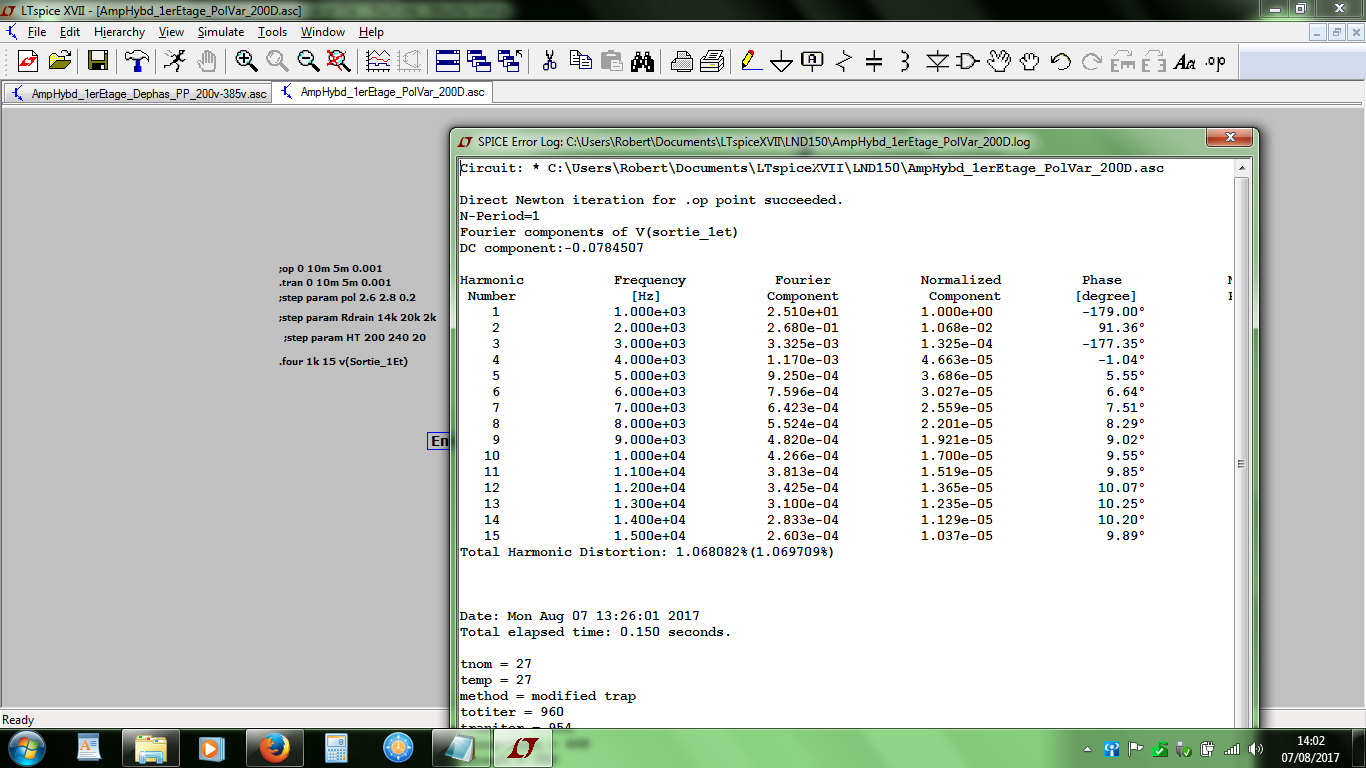The width and height of the screenshot is (1366, 768).
Task: Place a Ground symbol
Action: click(x=781, y=61)
